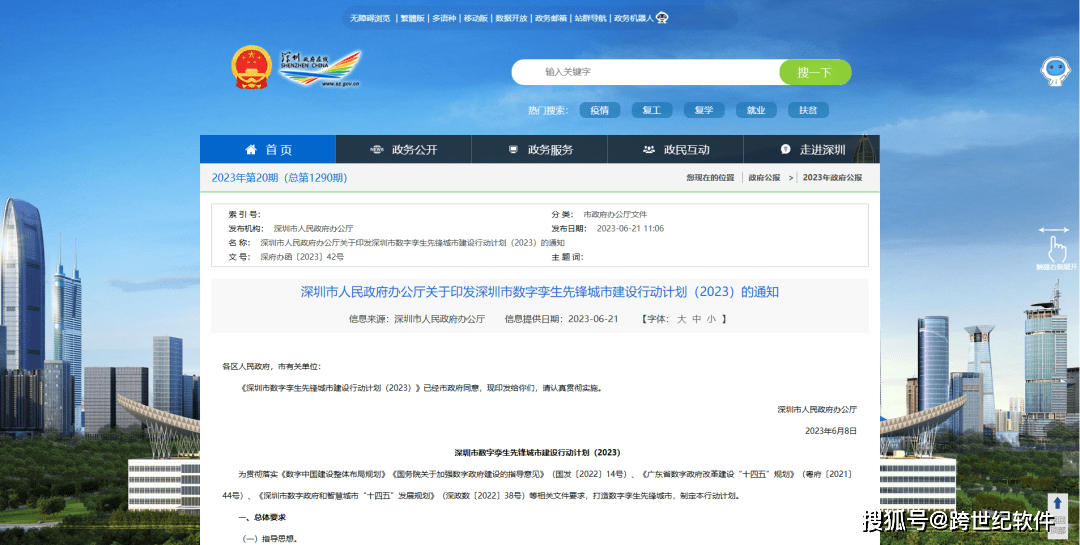This screenshot has height=545, width=1080.
Task: Open the Shenzhen Government Online logo
Action: (320, 68)
